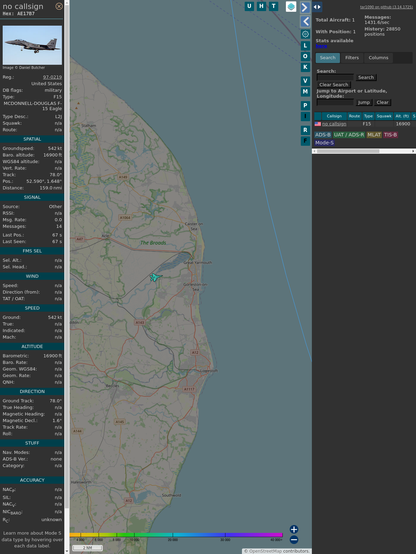
Task: Toggle sidebar with double-arrow icon
Action: [317, 7]
